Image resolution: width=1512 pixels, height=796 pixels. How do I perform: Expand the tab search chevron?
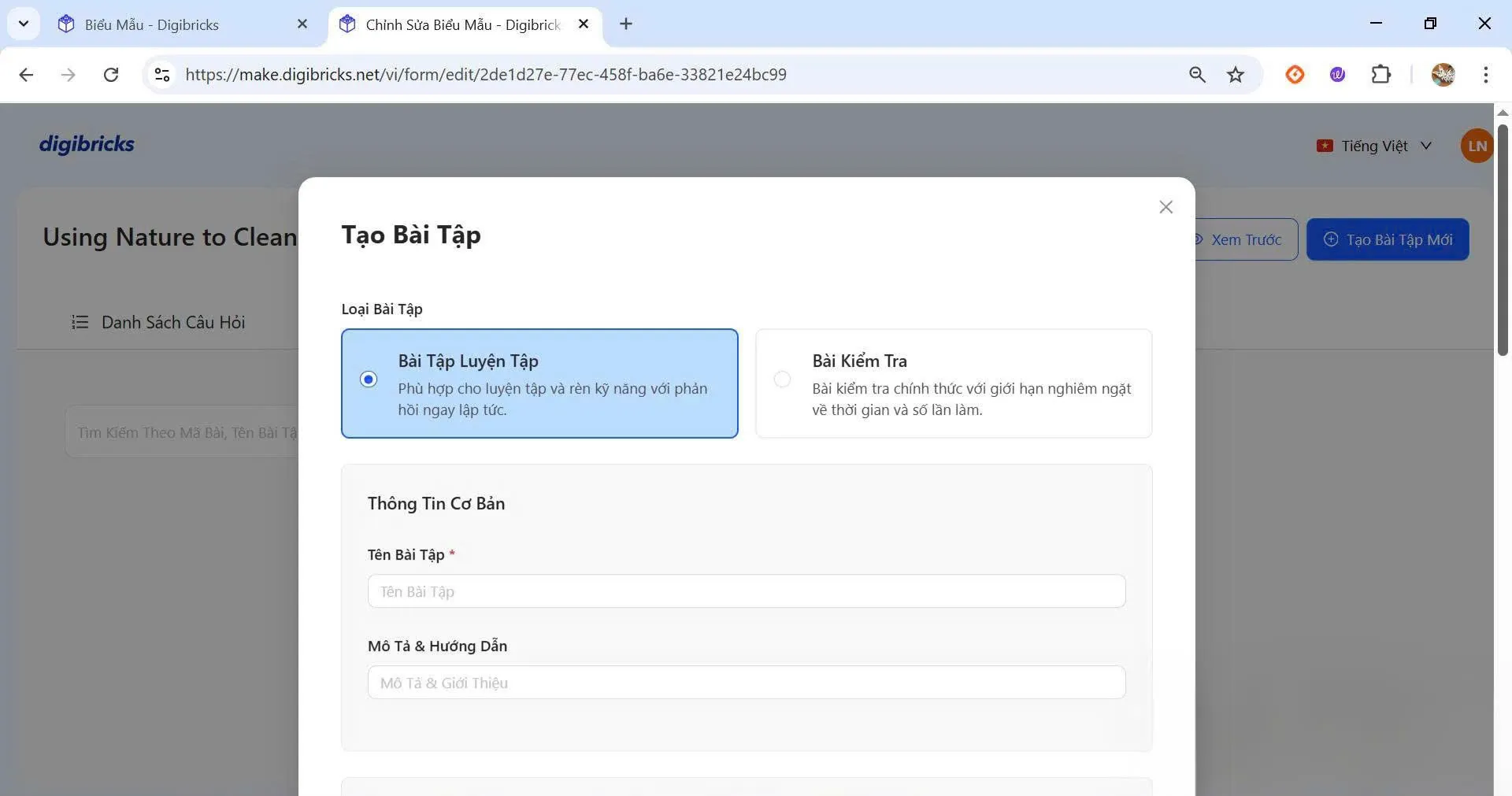pyautogui.click(x=23, y=24)
